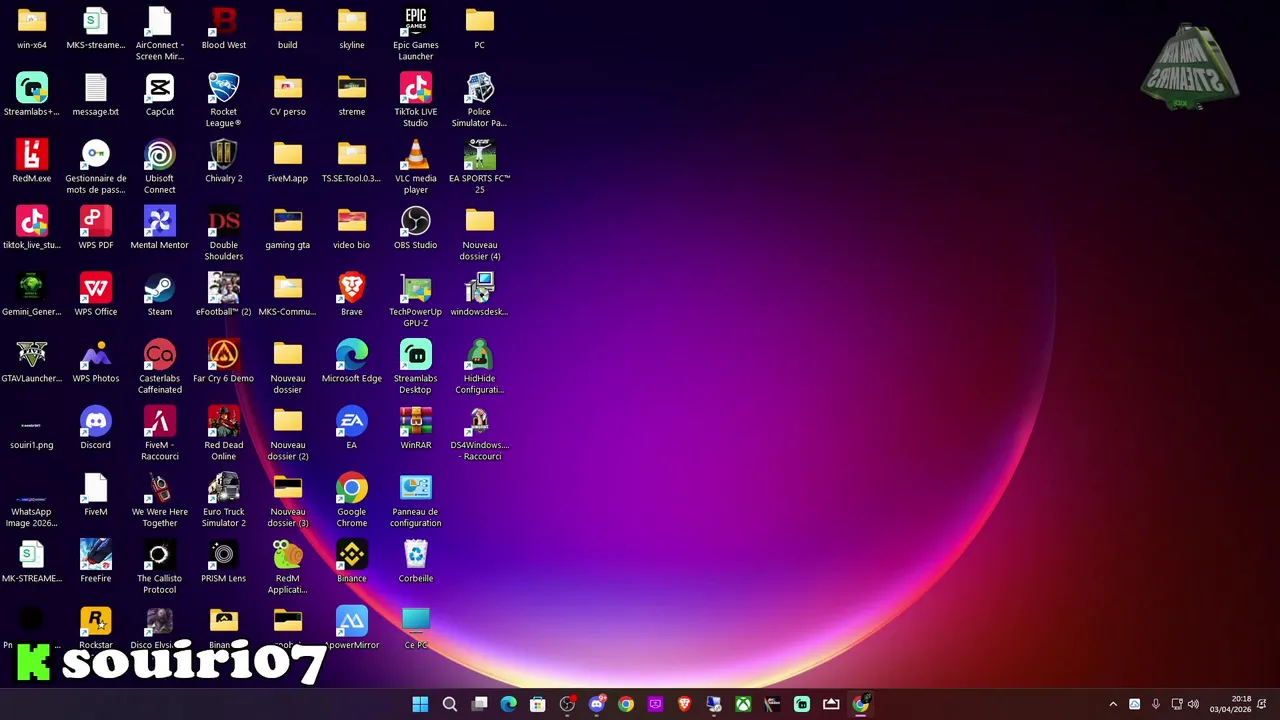Open Casterlabs Caffeinated desktop icon
This screenshot has width=1280, height=720.
160,367
